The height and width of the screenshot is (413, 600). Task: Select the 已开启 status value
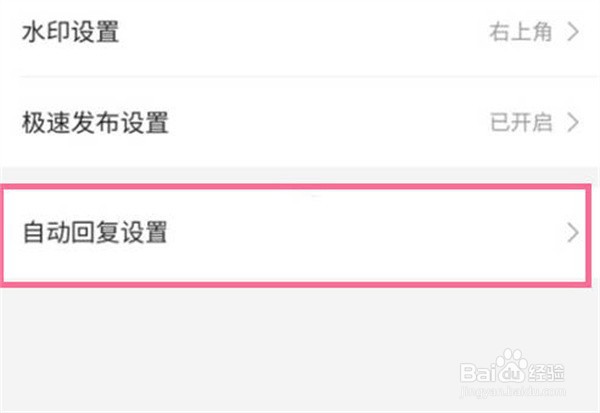pyautogui.click(x=521, y=123)
